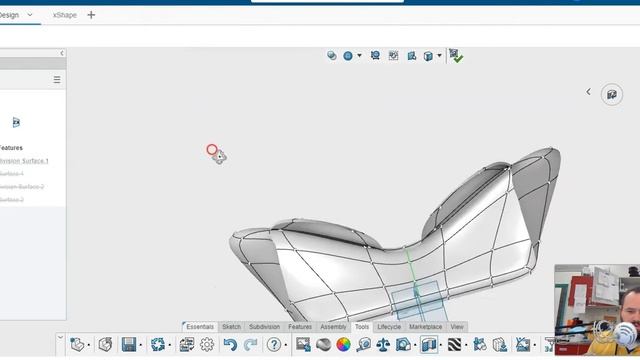This screenshot has height=360, width=640.
Task: Open dropdown arrow next to cube view icon
Action: (x=439, y=56)
